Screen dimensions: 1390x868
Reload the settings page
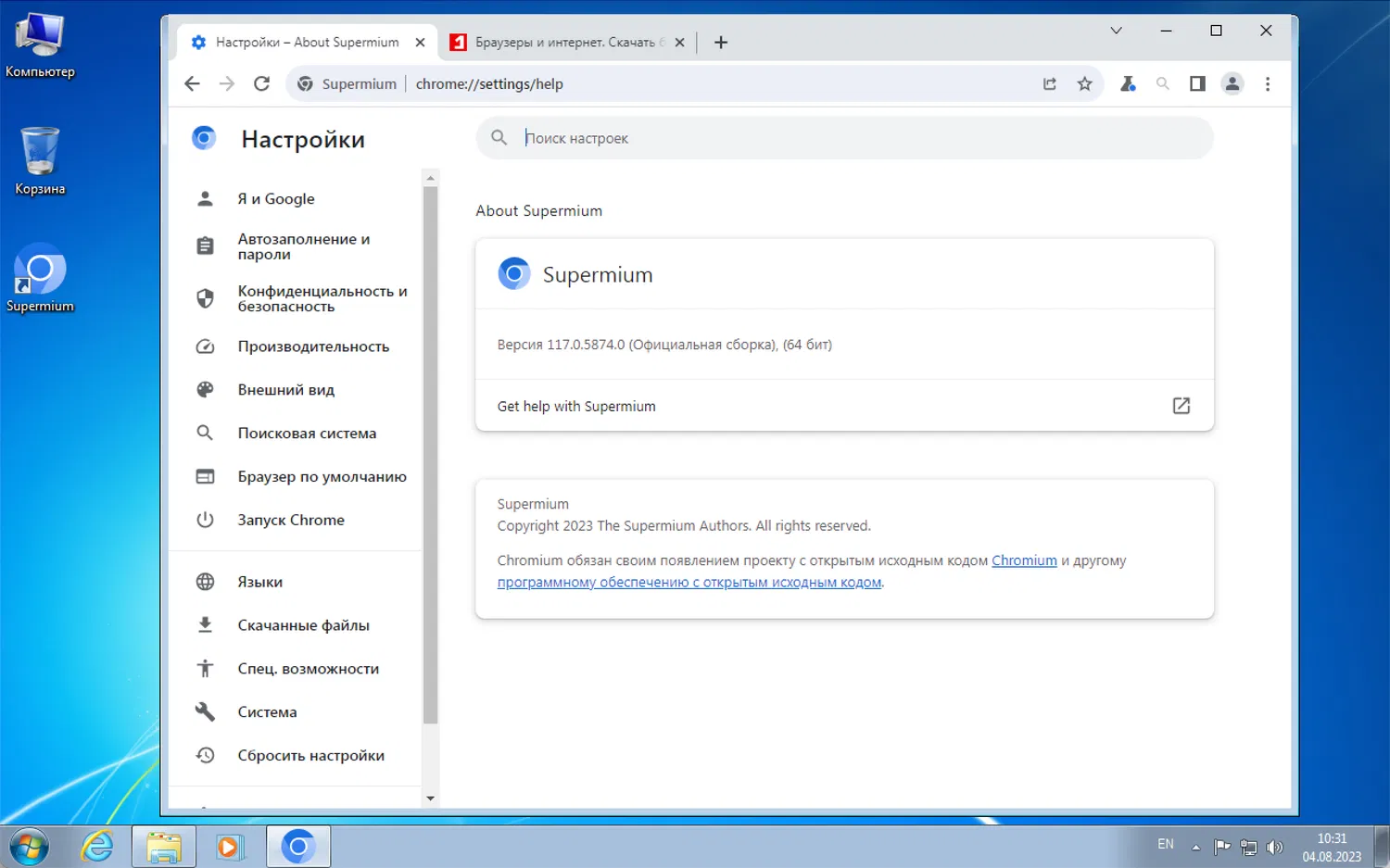click(x=262, y=83)
